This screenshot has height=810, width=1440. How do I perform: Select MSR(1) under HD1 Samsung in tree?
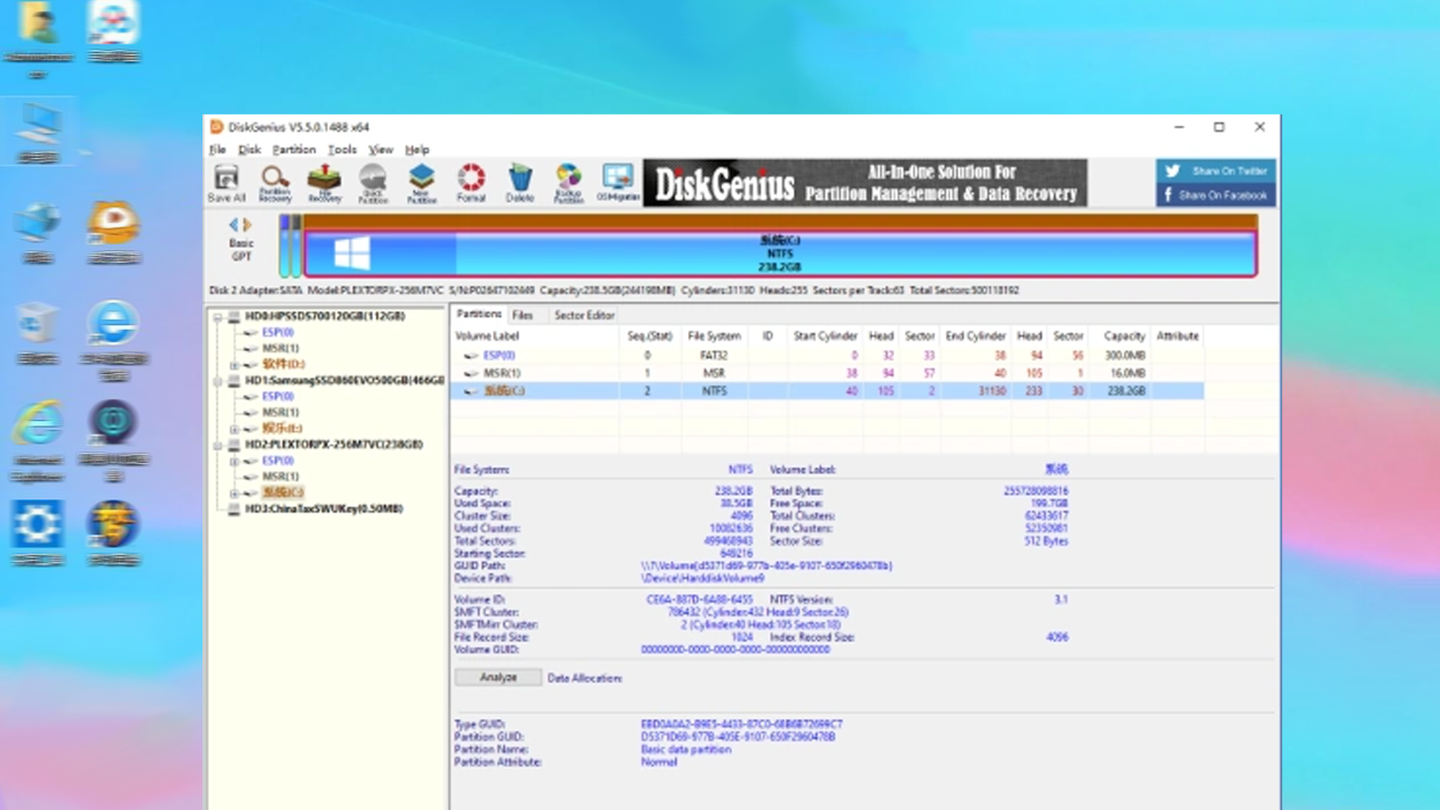280,412
